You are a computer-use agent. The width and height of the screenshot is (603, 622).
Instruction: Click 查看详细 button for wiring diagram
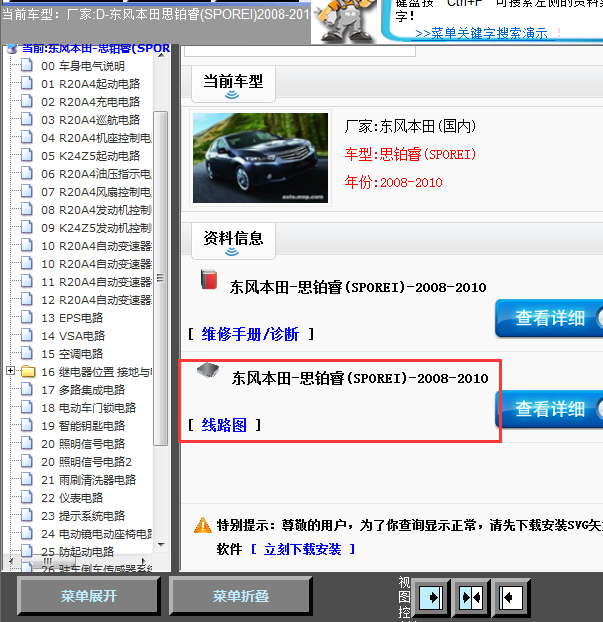click(549, 409)
